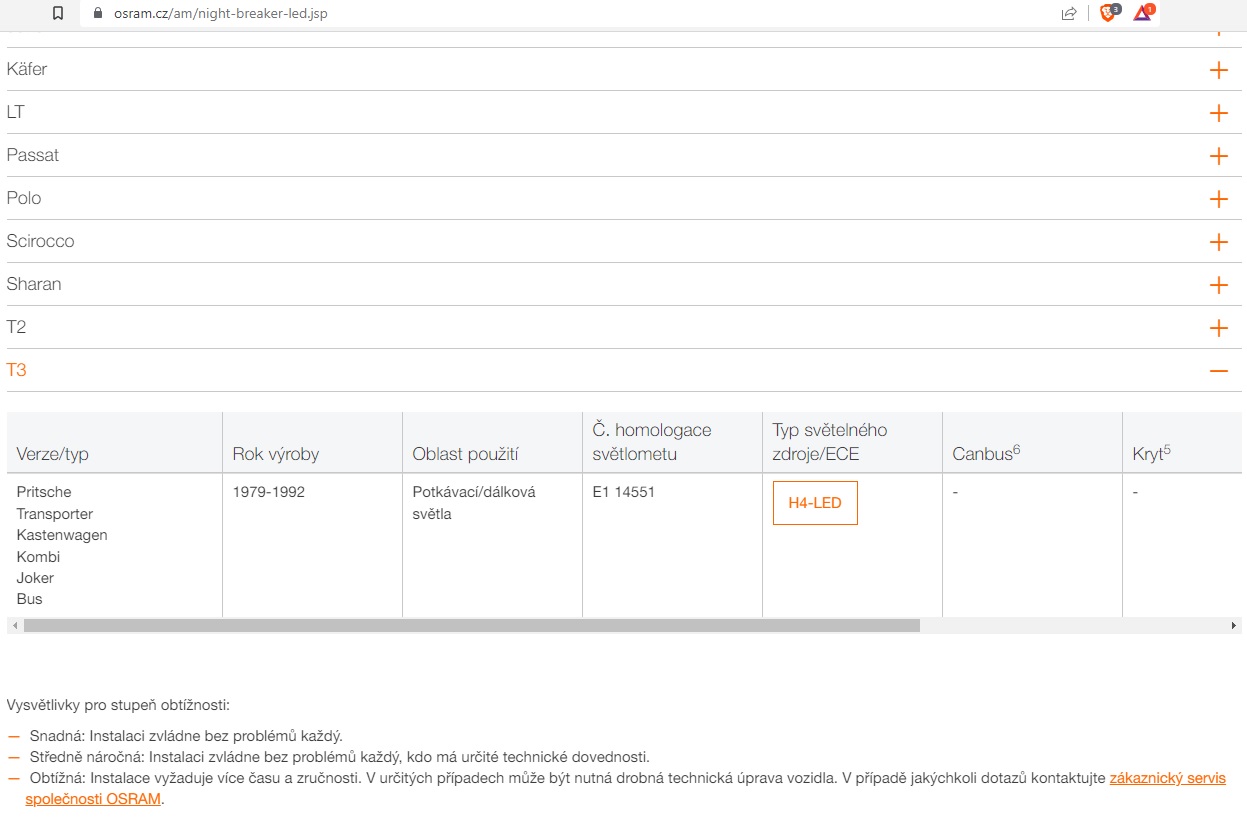
Task: Click the Bus version text
Action: coord(30,599)
